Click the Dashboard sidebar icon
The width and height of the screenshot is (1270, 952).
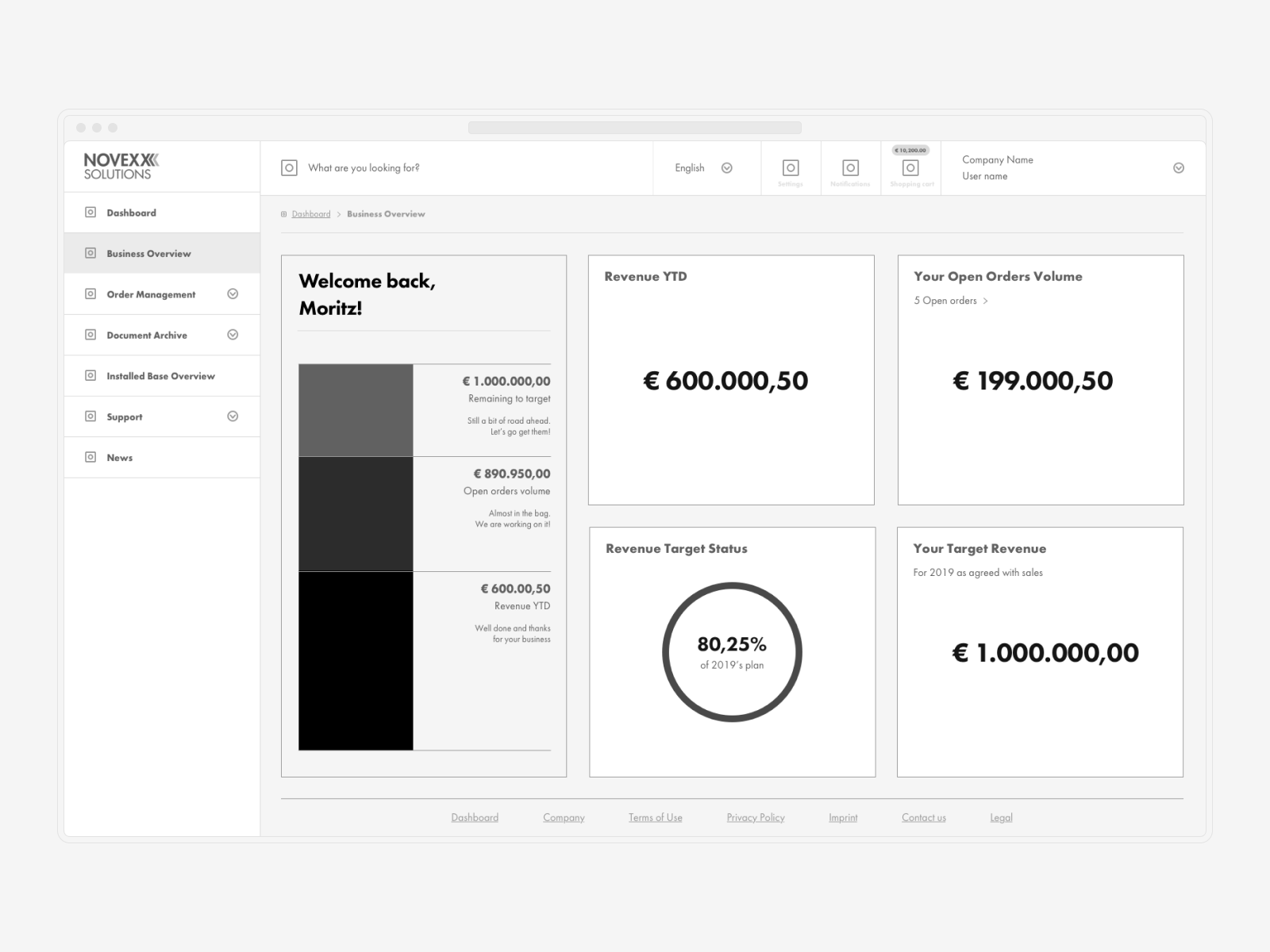click(x=90, y=213)
